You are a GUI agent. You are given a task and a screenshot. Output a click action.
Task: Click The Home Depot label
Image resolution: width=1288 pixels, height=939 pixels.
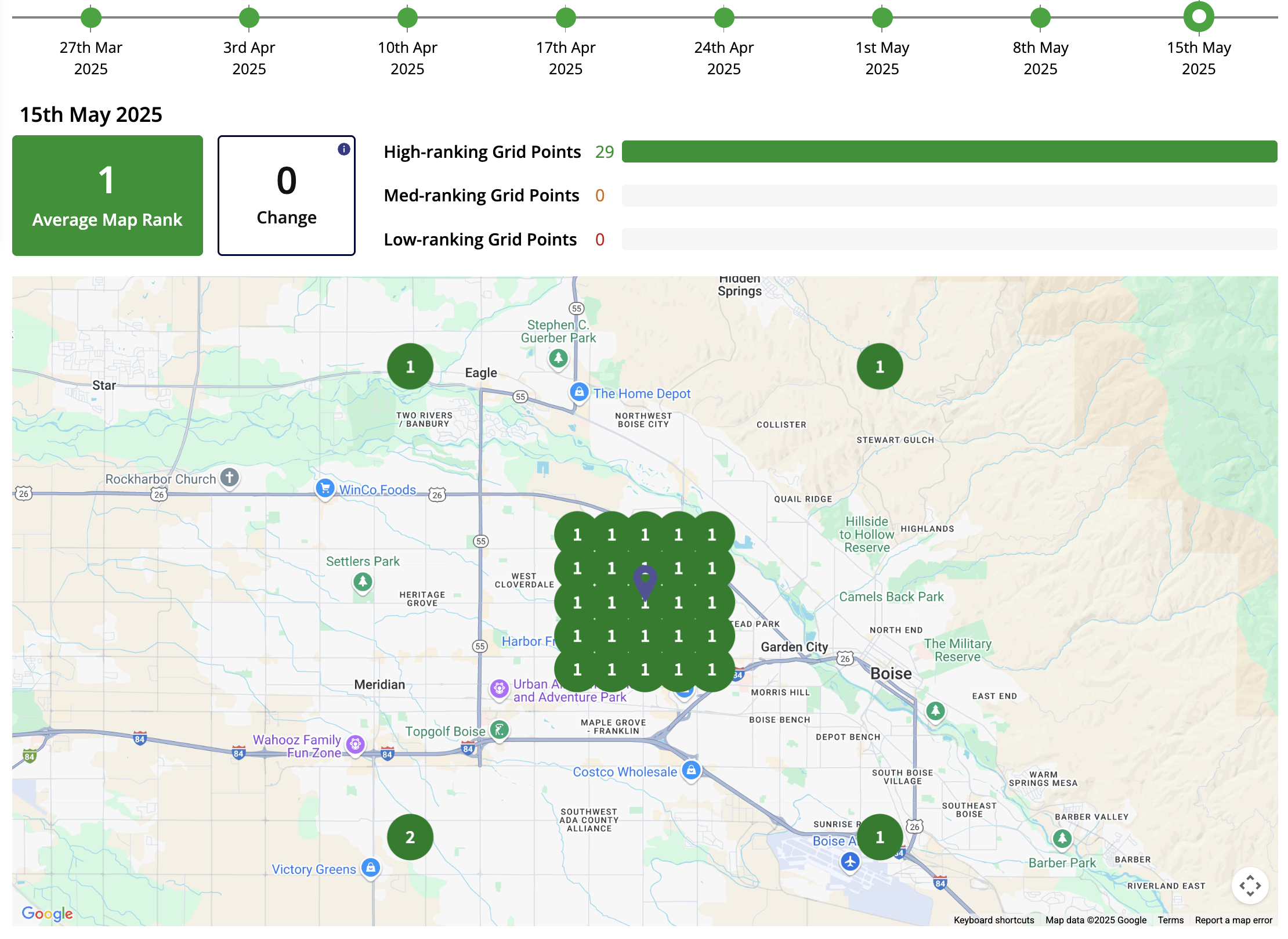coord(642,393)
